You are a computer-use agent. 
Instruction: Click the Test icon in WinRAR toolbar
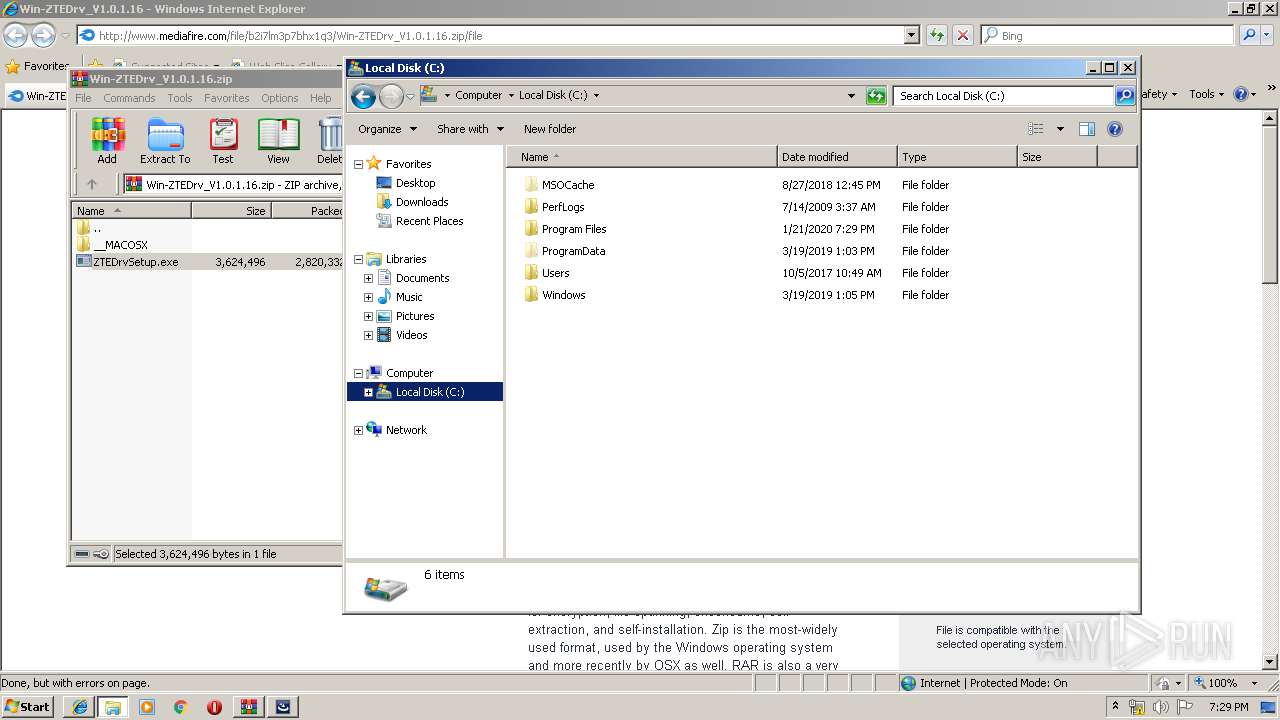coord(223,141)
